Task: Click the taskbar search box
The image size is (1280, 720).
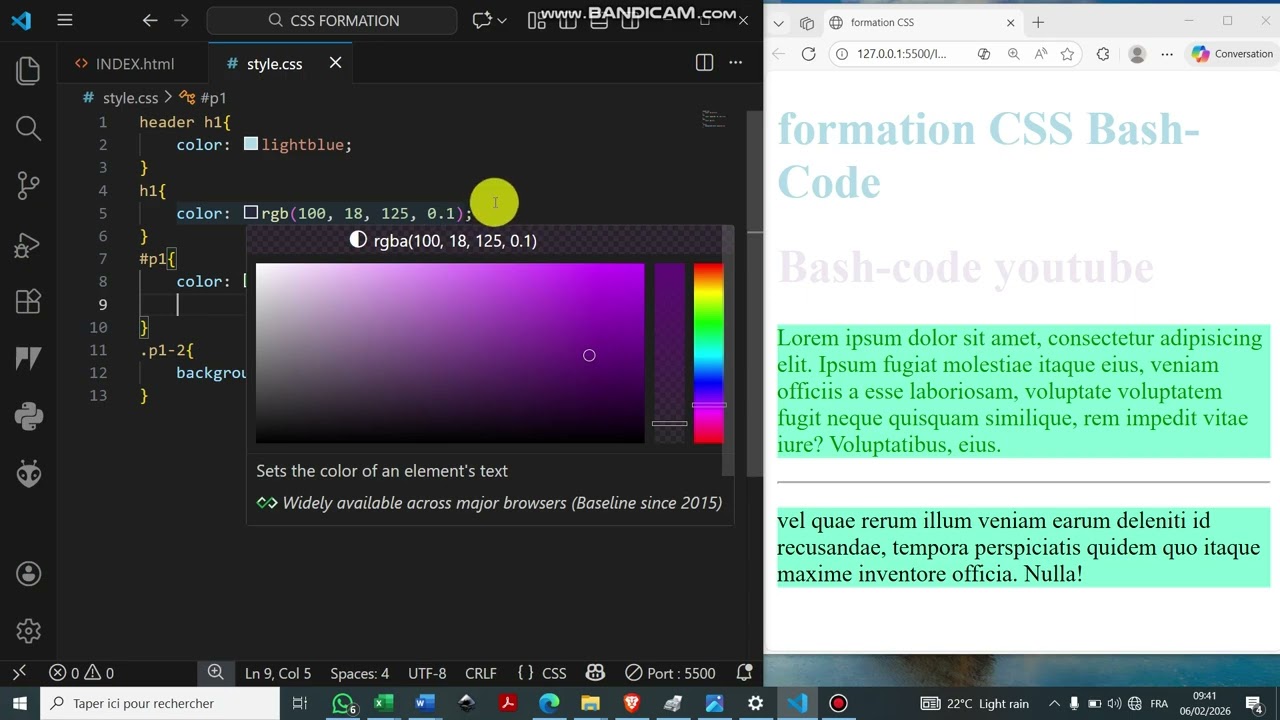Action: tap(160, 703)
